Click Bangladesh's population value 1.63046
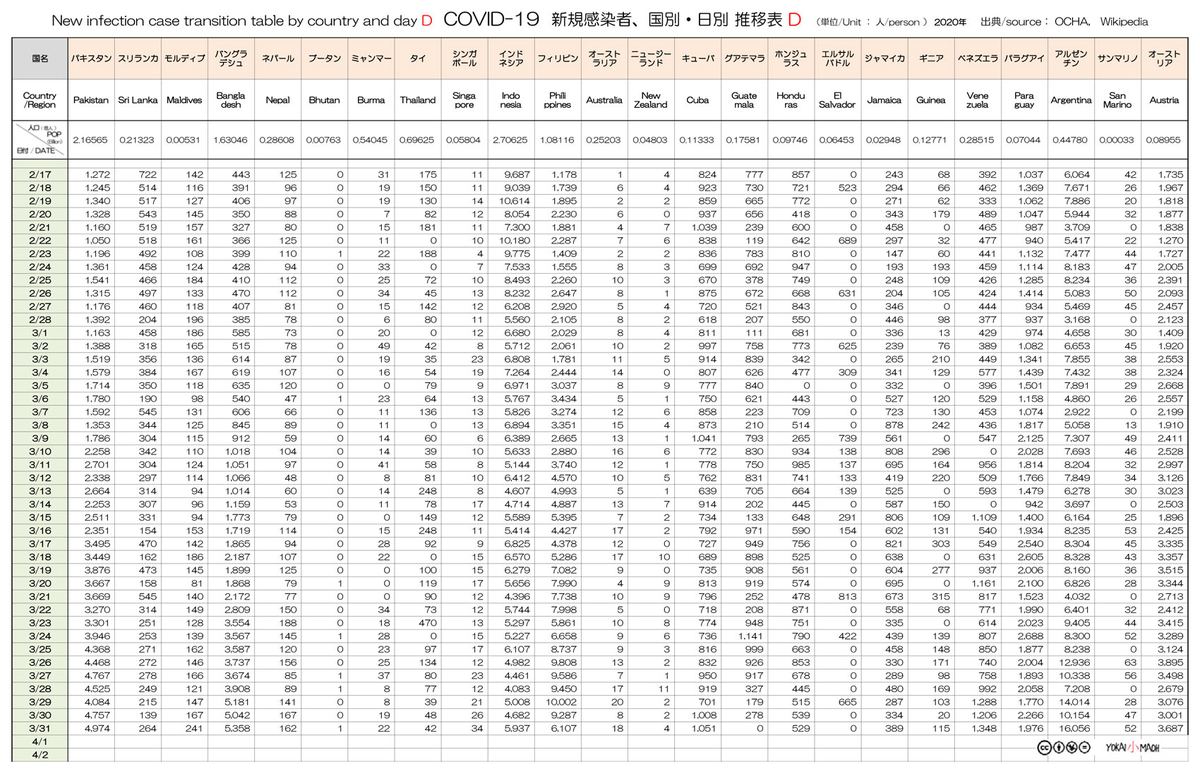 230,141
